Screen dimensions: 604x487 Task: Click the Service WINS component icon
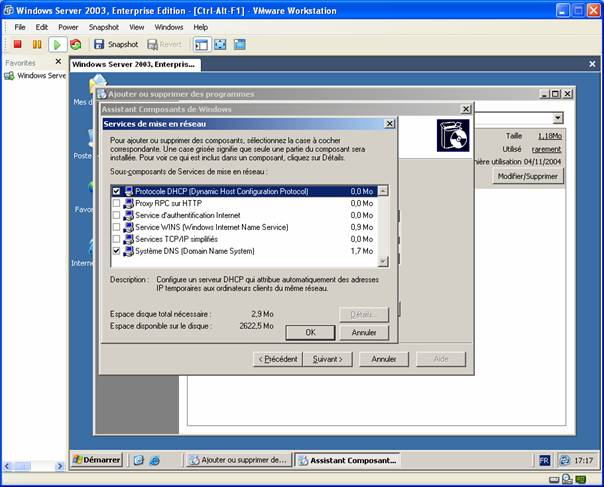pos(128,227)
